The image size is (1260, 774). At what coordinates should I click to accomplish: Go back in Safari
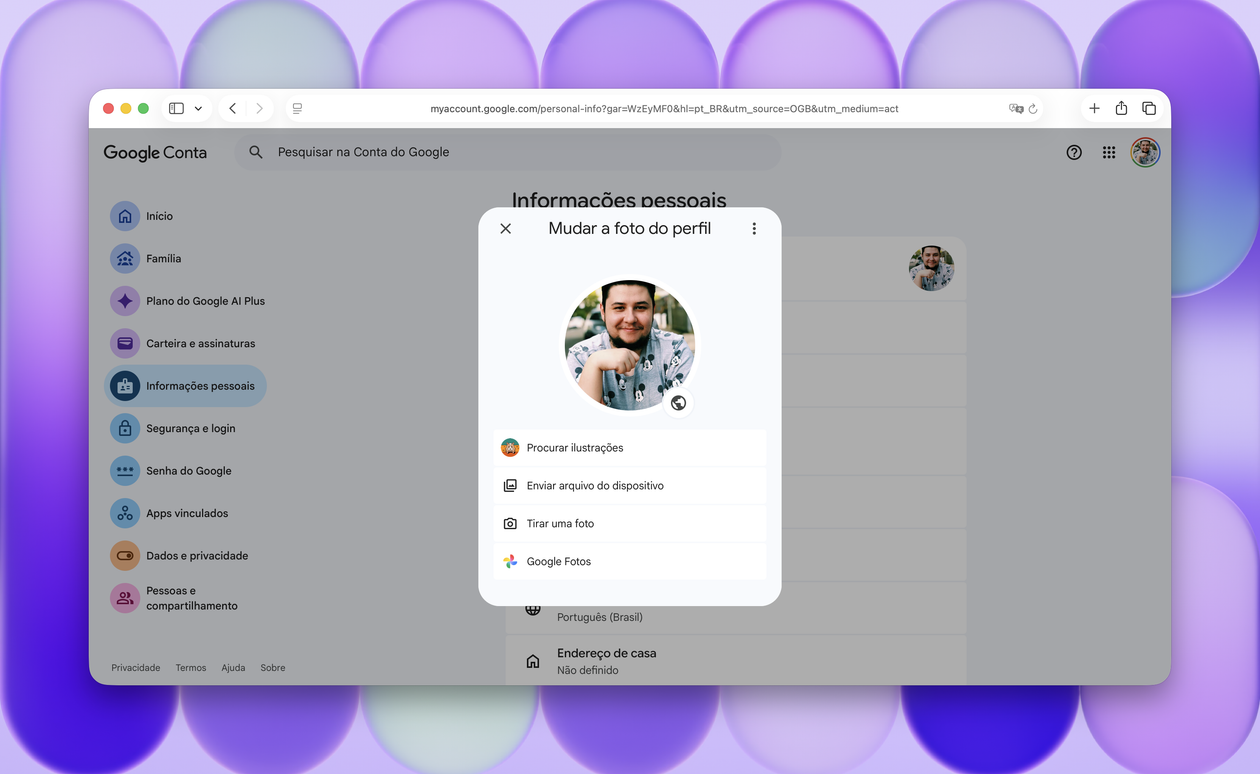coord(232,108)
